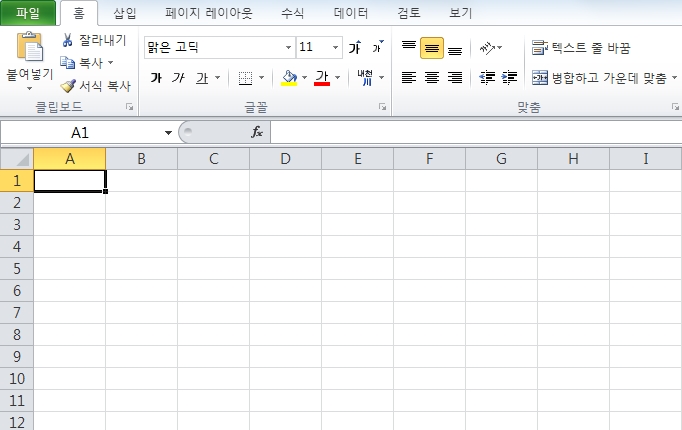Screen dimensions: 682x430
Task: Open font color dropdown arrow
Action: click(338, 78)
